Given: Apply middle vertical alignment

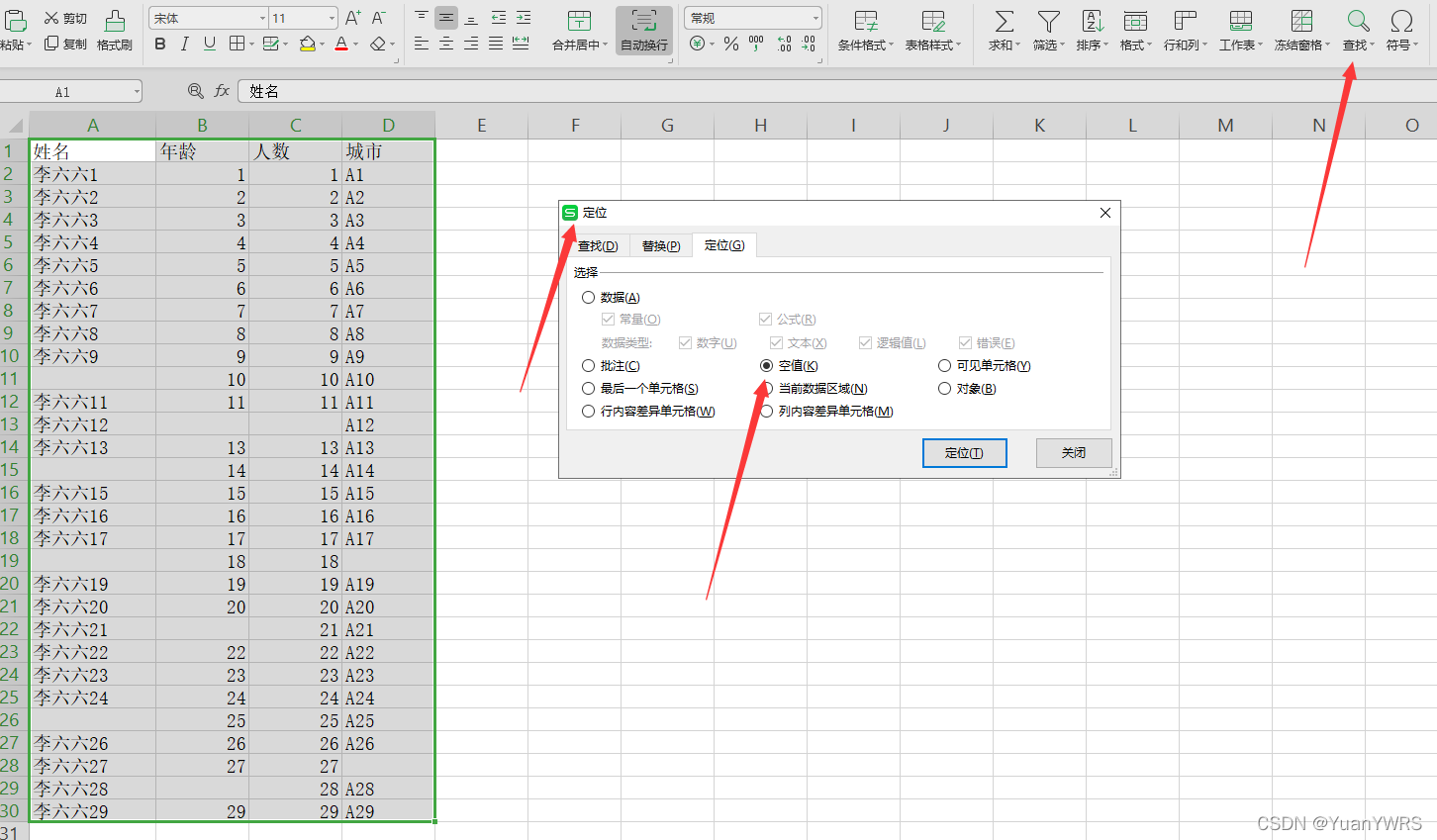Looking at the screenshot, I should pyautogui.click(x=446, y=18).
